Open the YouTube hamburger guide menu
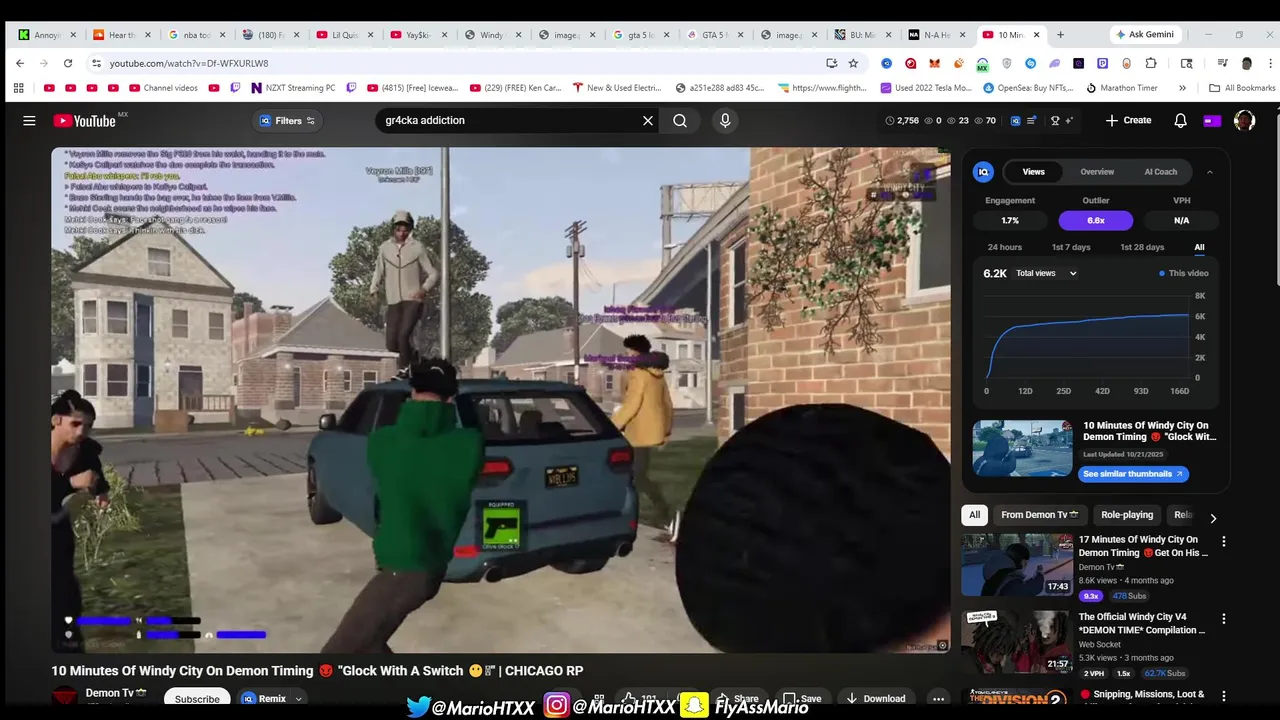 [x=29, y=120]
